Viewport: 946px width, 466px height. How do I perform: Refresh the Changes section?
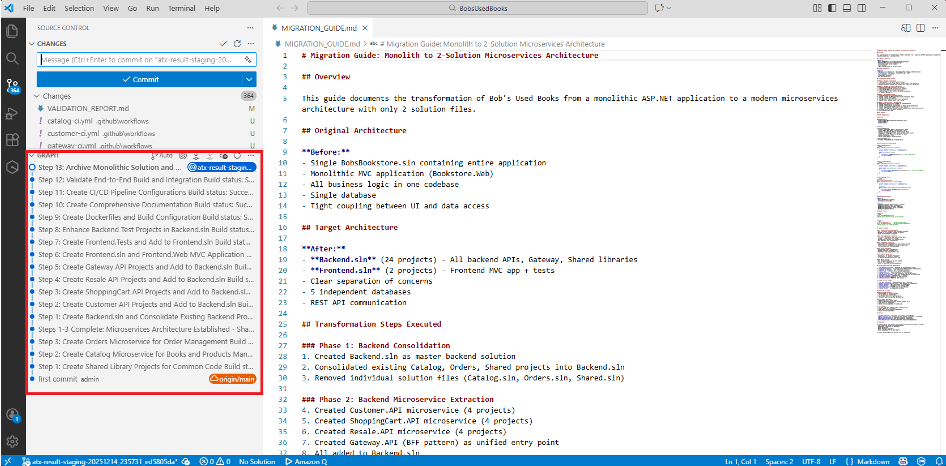(x=237, y=43)
